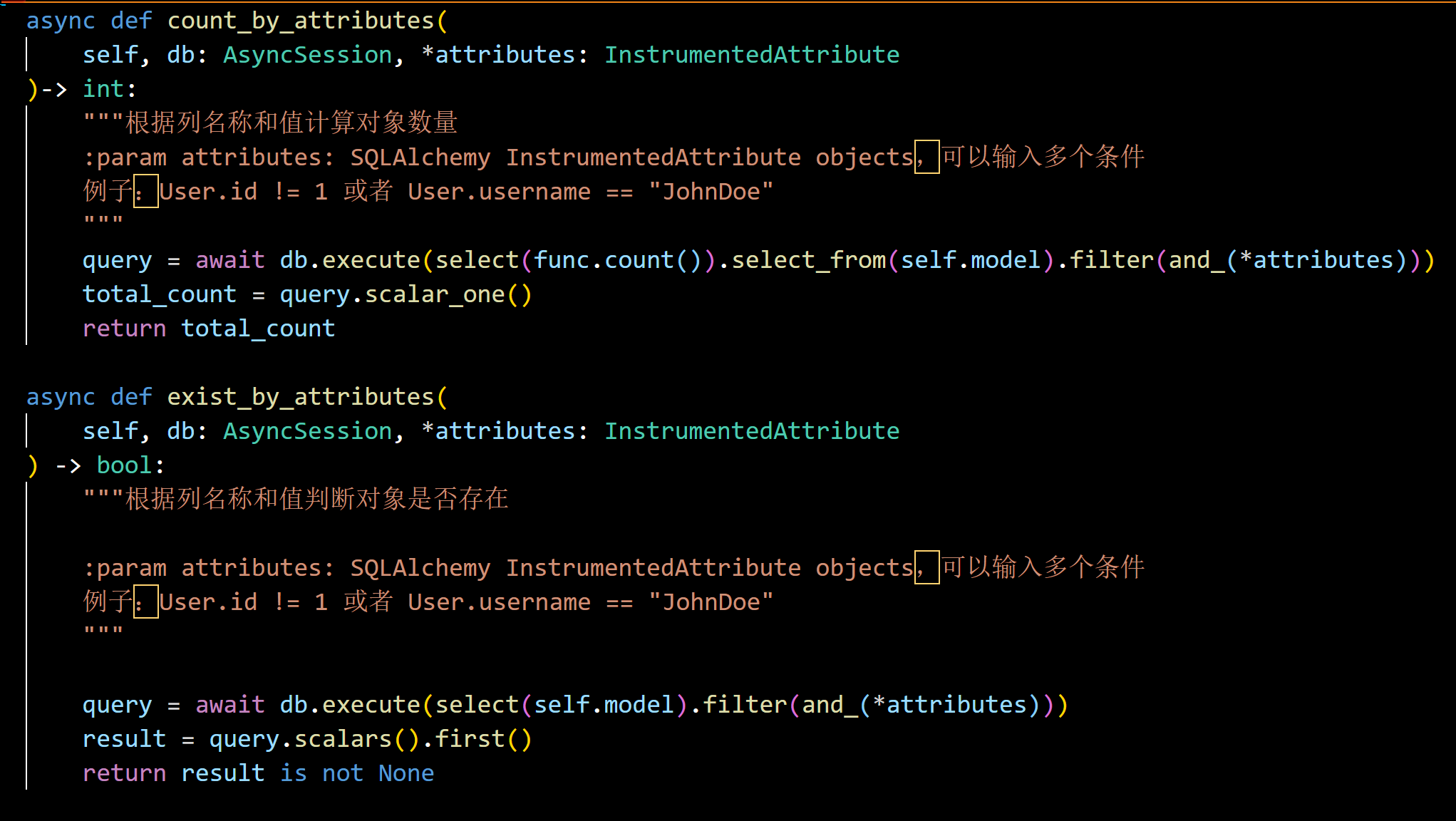
Task: Click the select_from method call
Action: [809, 260]
